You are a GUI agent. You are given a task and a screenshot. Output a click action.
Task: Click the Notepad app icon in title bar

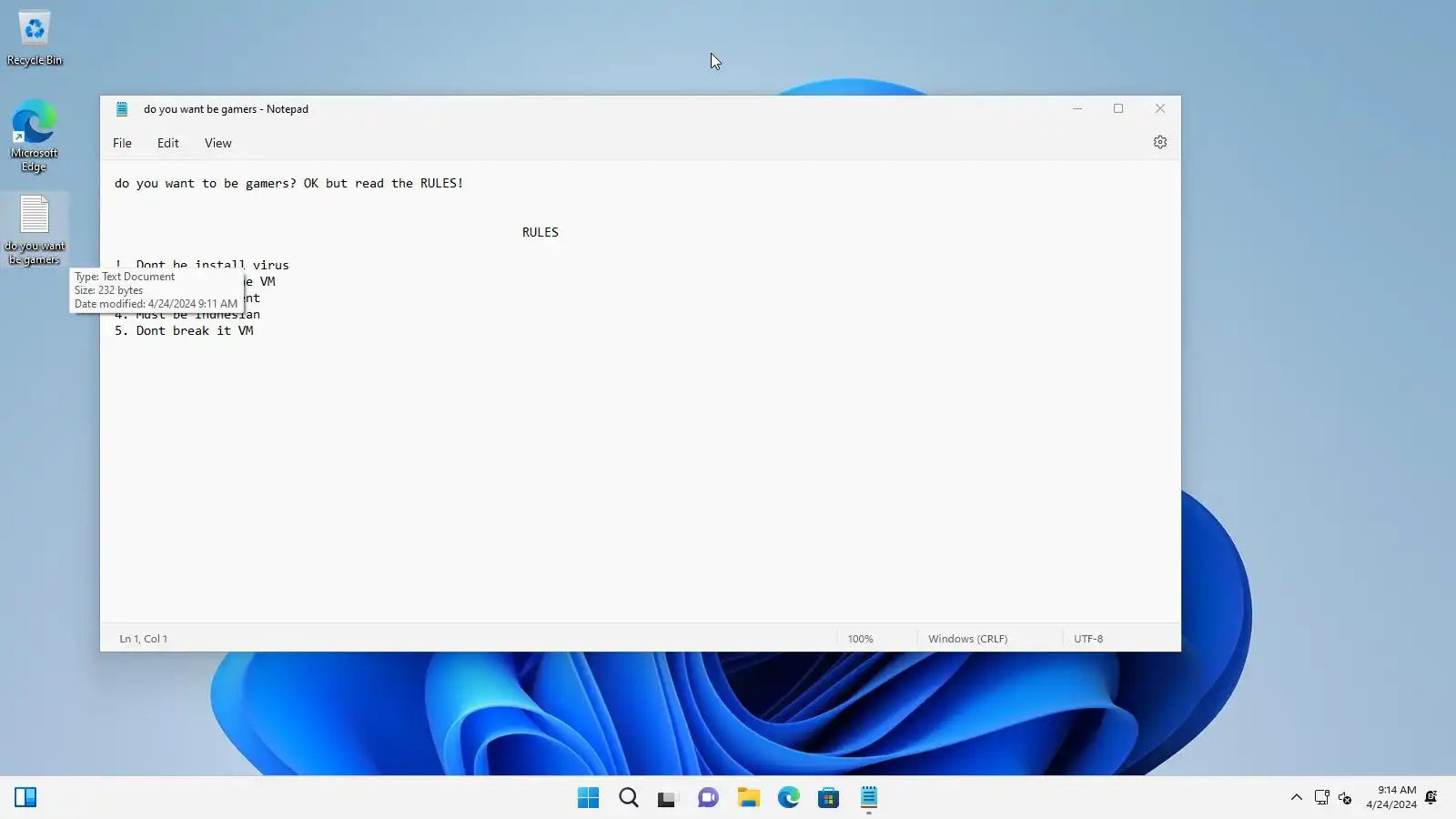point(122,109)
